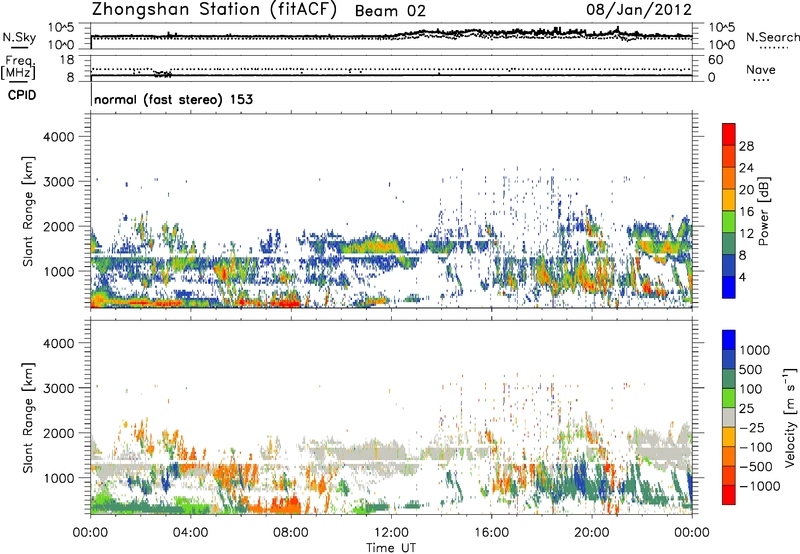
Task: Click the "-1000" Velocity colorbar value
Action: (x=760, y=486)
